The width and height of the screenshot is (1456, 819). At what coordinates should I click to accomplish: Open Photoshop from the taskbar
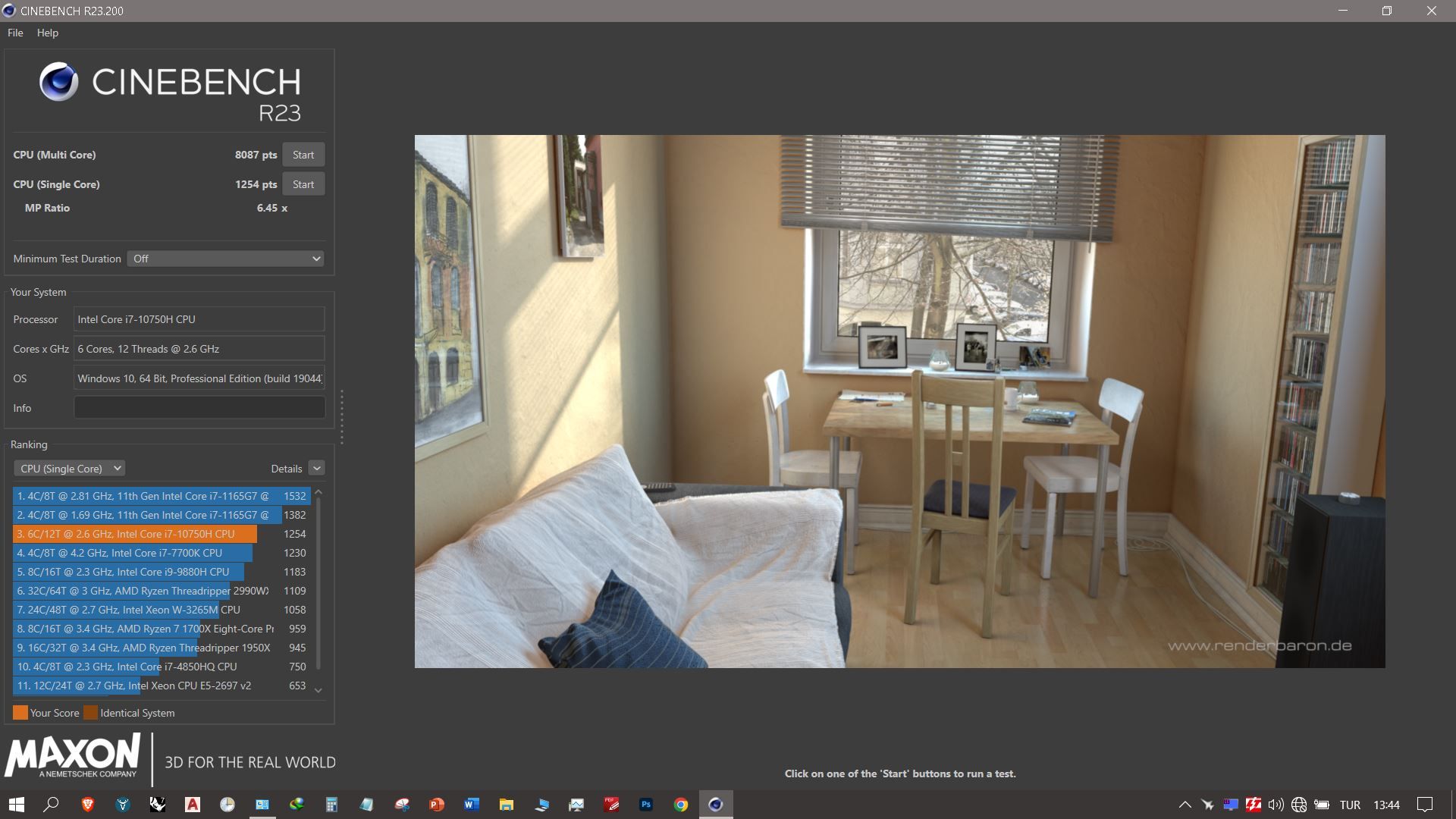point(646,805)
